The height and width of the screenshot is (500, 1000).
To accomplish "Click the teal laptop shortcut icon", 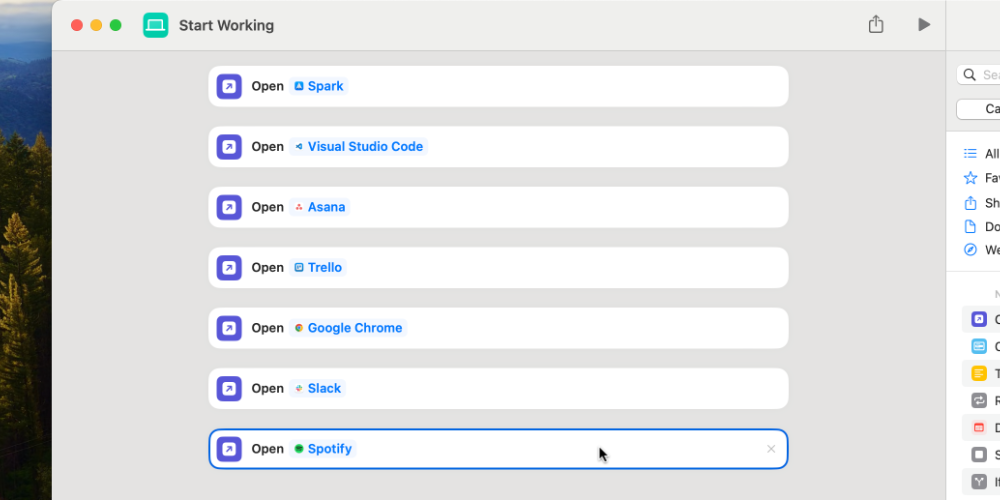I will pyautogui.click(x=156, y=26).
